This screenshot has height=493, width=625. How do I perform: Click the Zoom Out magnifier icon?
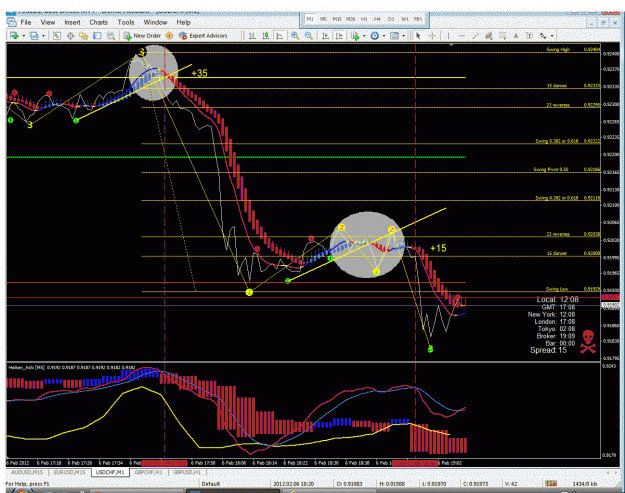tap(309, 36)
